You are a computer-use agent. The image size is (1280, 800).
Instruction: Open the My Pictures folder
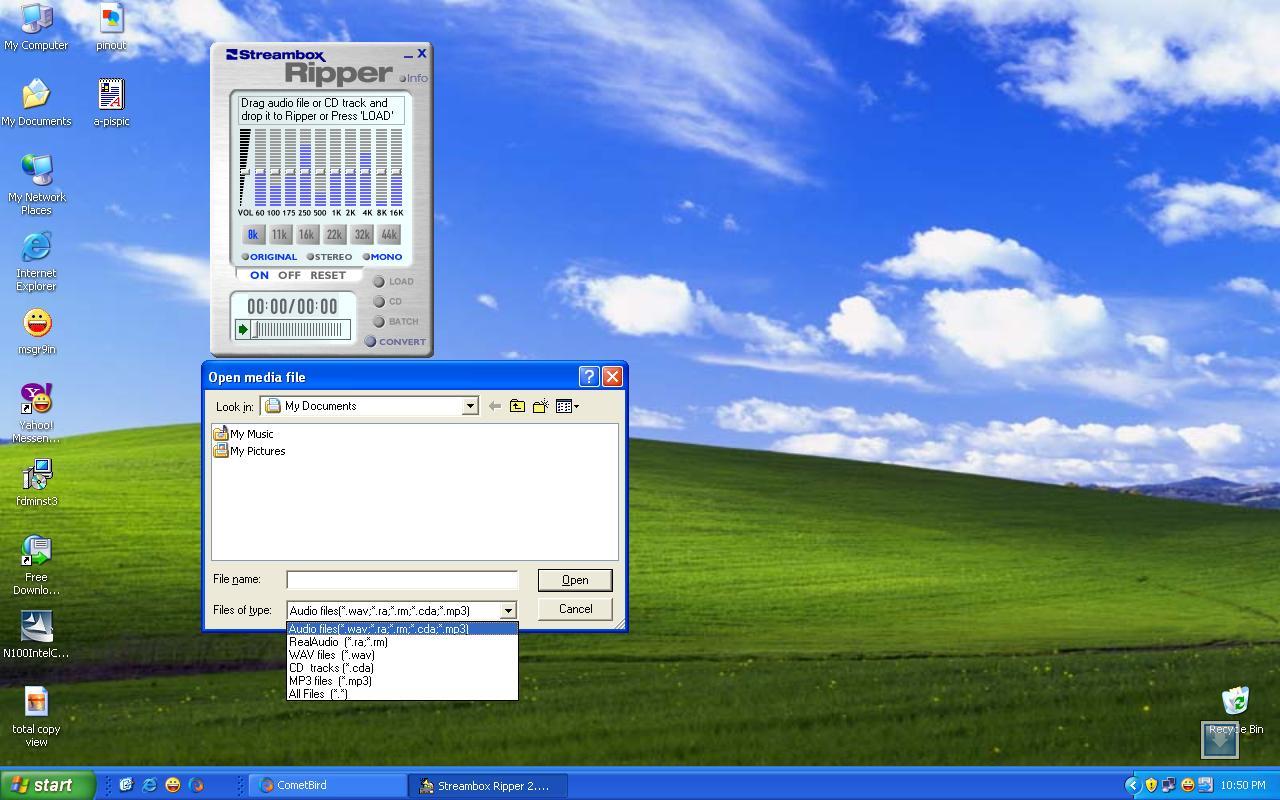(x=257, y=451)
